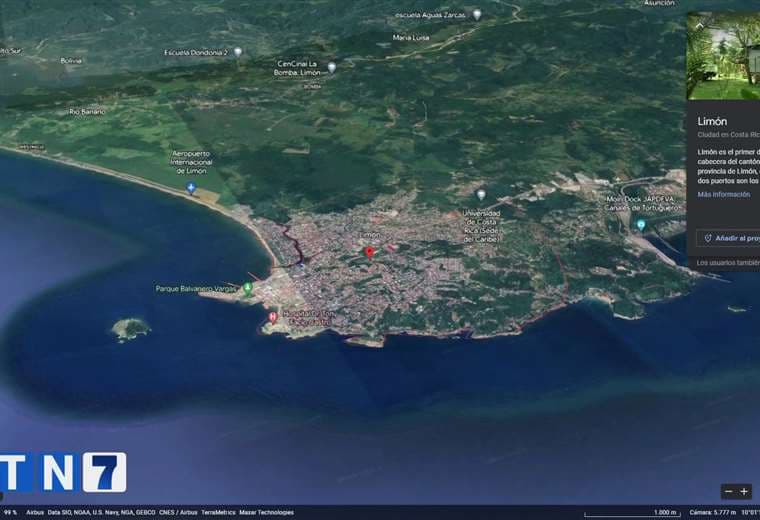Click the María Luisa place label

tap(410, 38)
